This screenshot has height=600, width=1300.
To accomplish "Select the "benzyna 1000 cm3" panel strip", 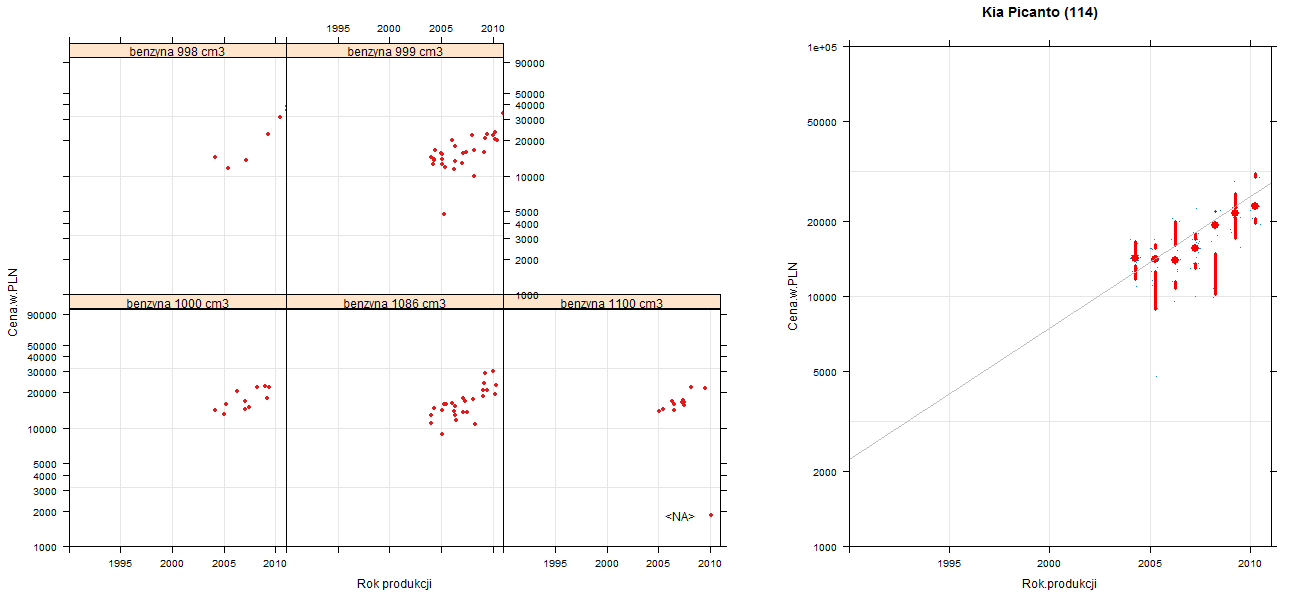I will coord(178,302).
